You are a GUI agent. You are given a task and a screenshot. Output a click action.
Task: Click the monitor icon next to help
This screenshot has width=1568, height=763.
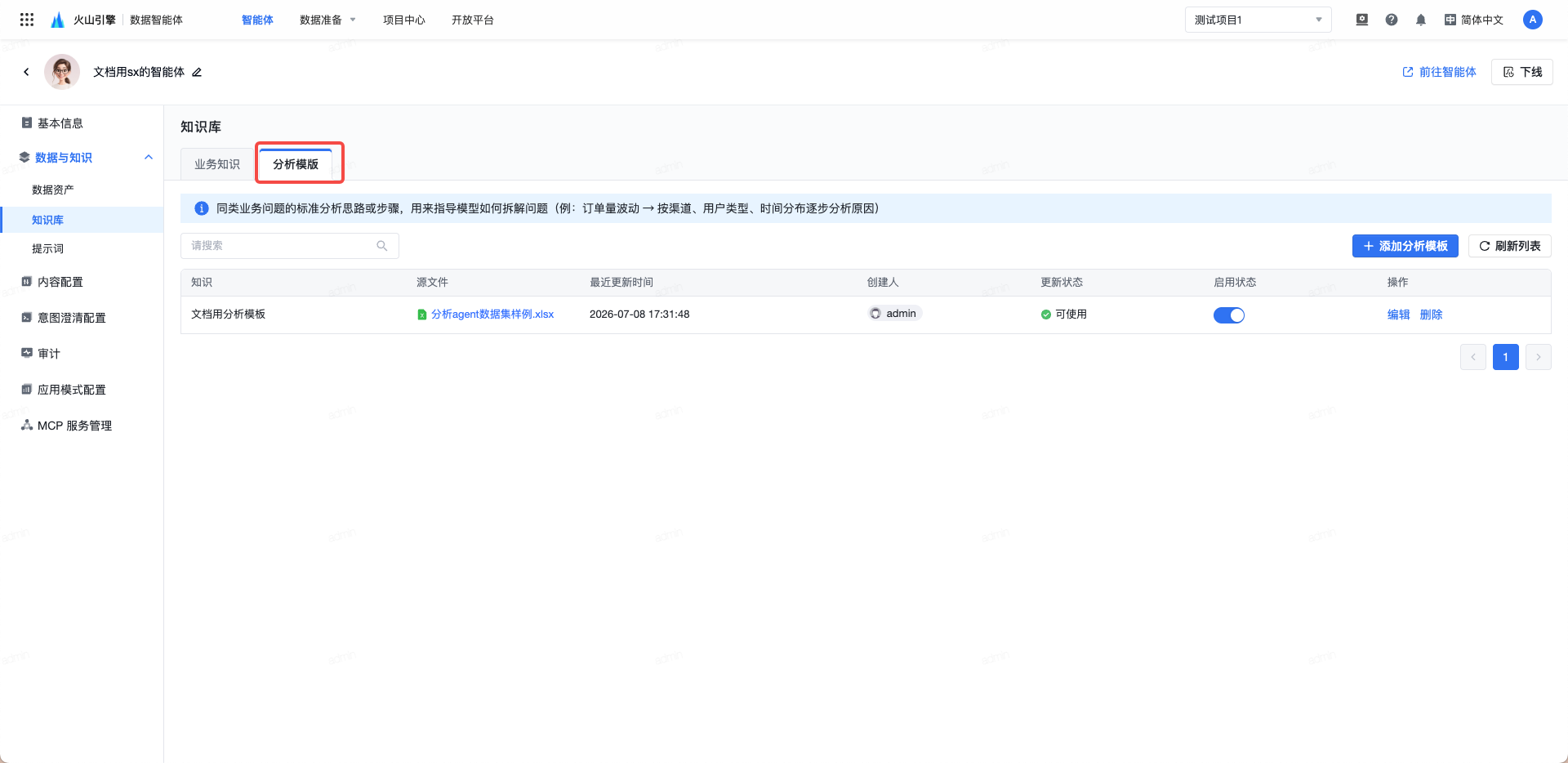pyautogui.click(x=1362, y=20)
